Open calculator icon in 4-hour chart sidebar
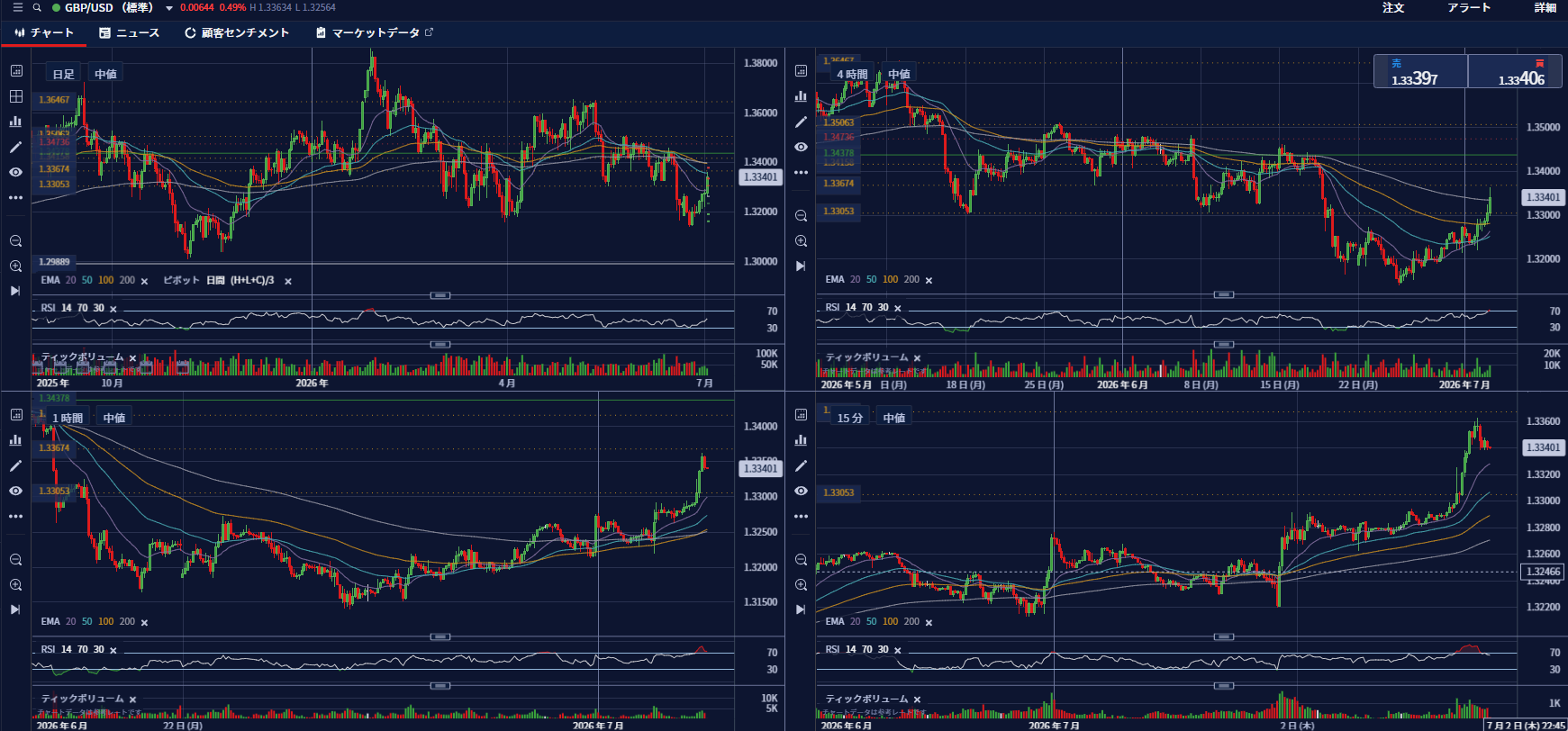 tap(801, 70)
